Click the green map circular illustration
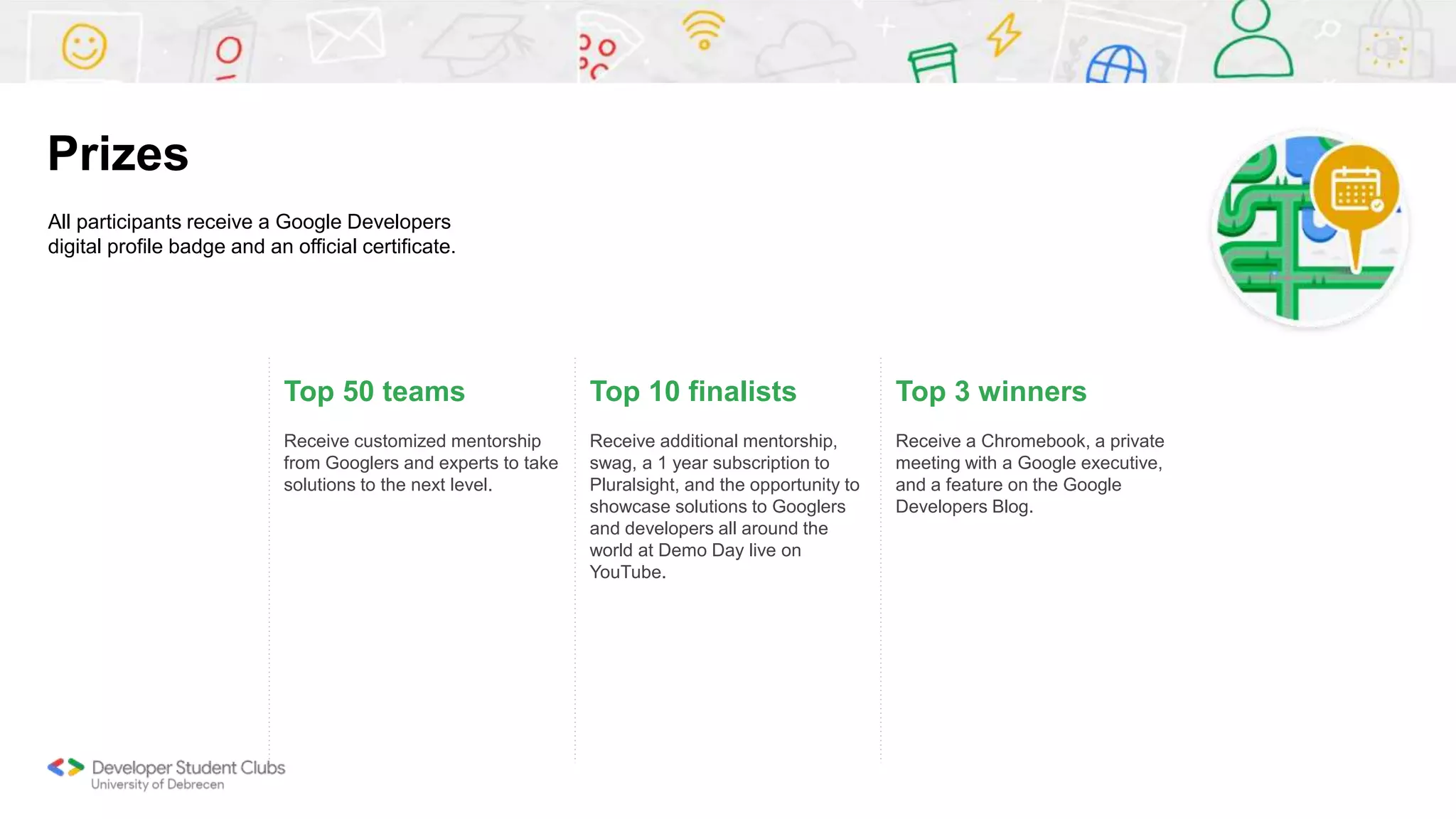The height and width of the screenshot is (819, 1456). [1273, 256]
